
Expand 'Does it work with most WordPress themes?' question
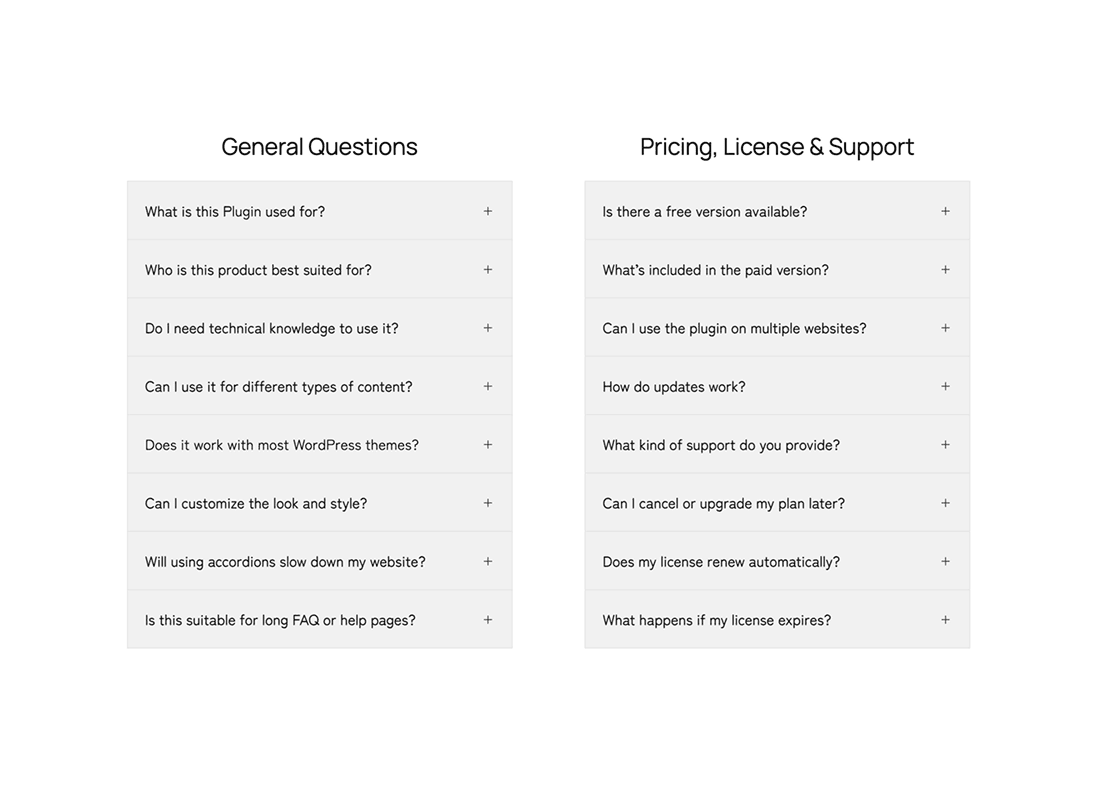(x=282, y=445)
